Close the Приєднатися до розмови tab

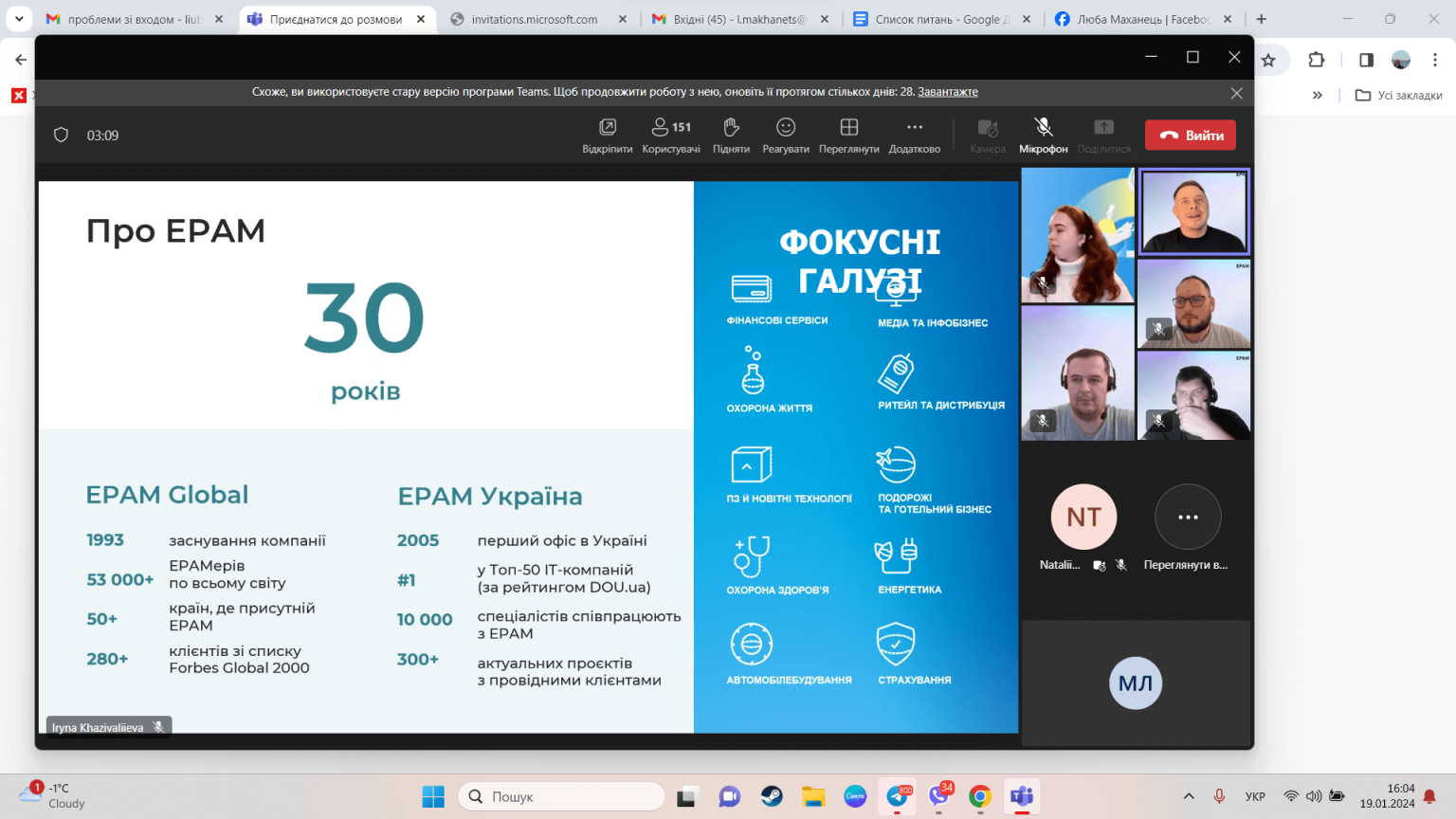[x=421, y=19]
